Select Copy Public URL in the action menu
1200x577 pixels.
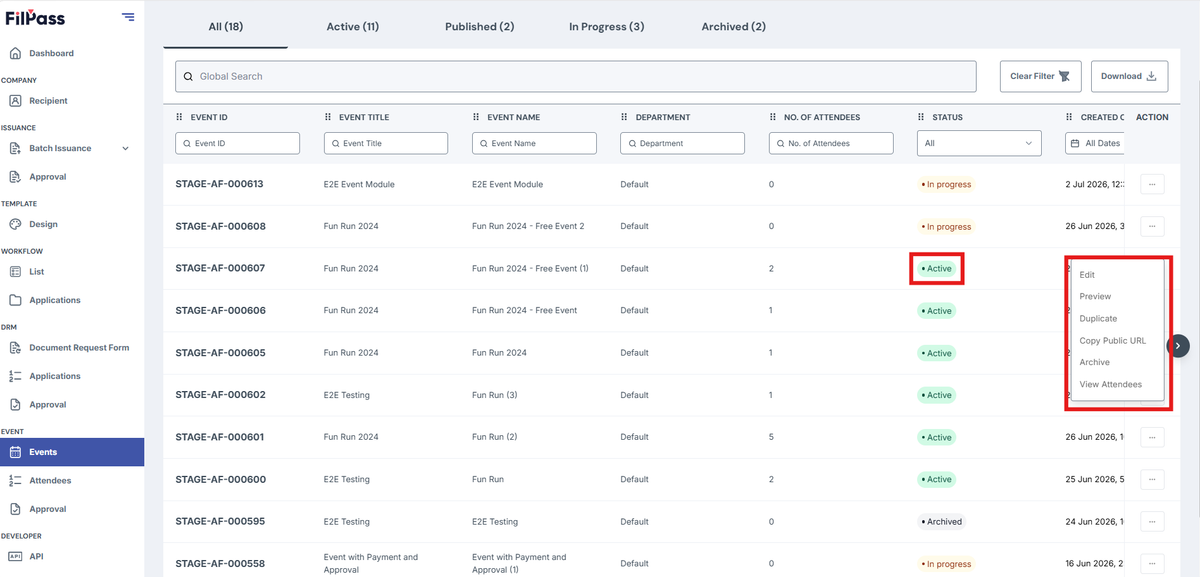click(1113, 341)
